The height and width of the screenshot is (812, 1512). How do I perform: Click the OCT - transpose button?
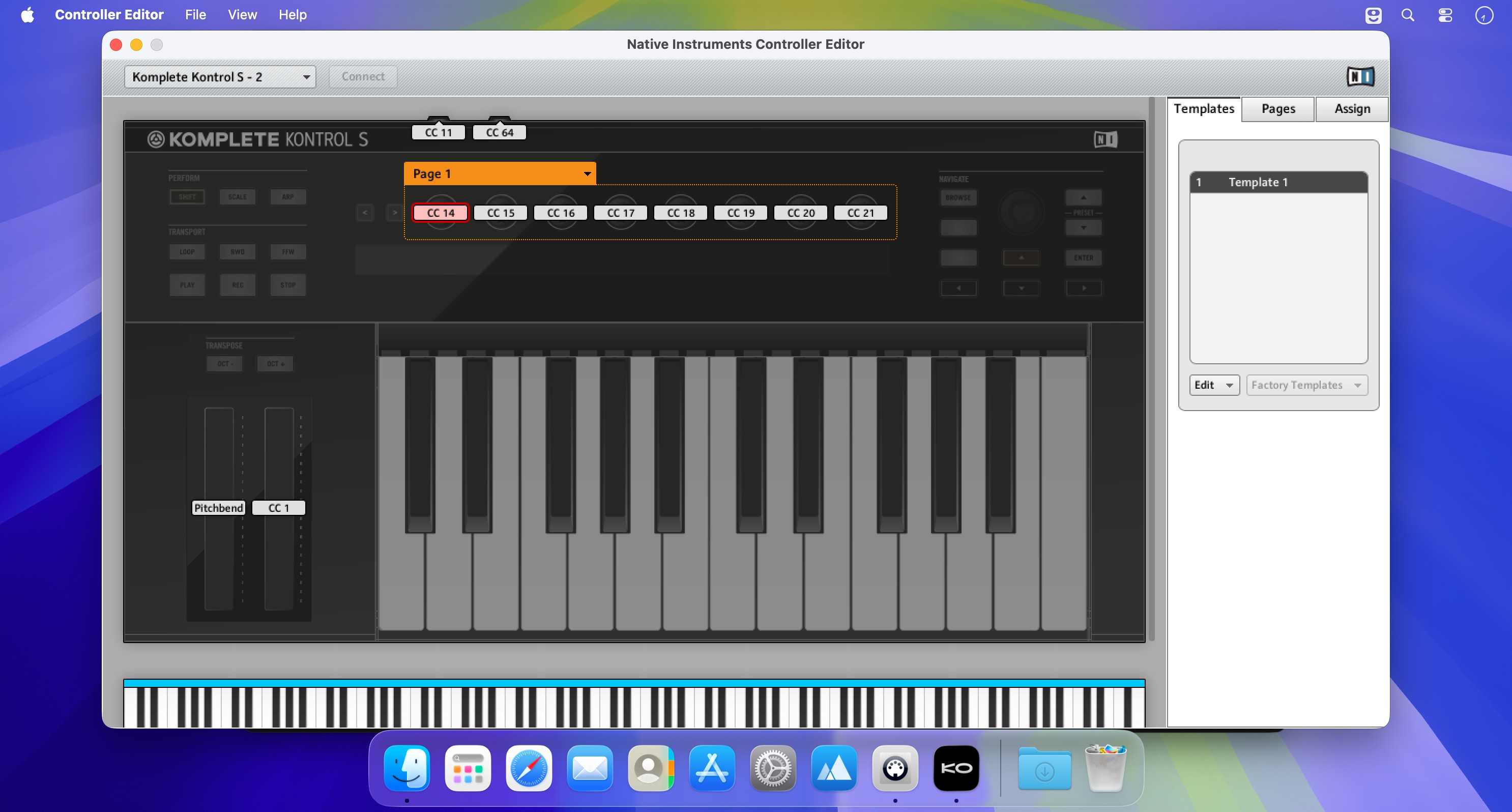(225, 363)
